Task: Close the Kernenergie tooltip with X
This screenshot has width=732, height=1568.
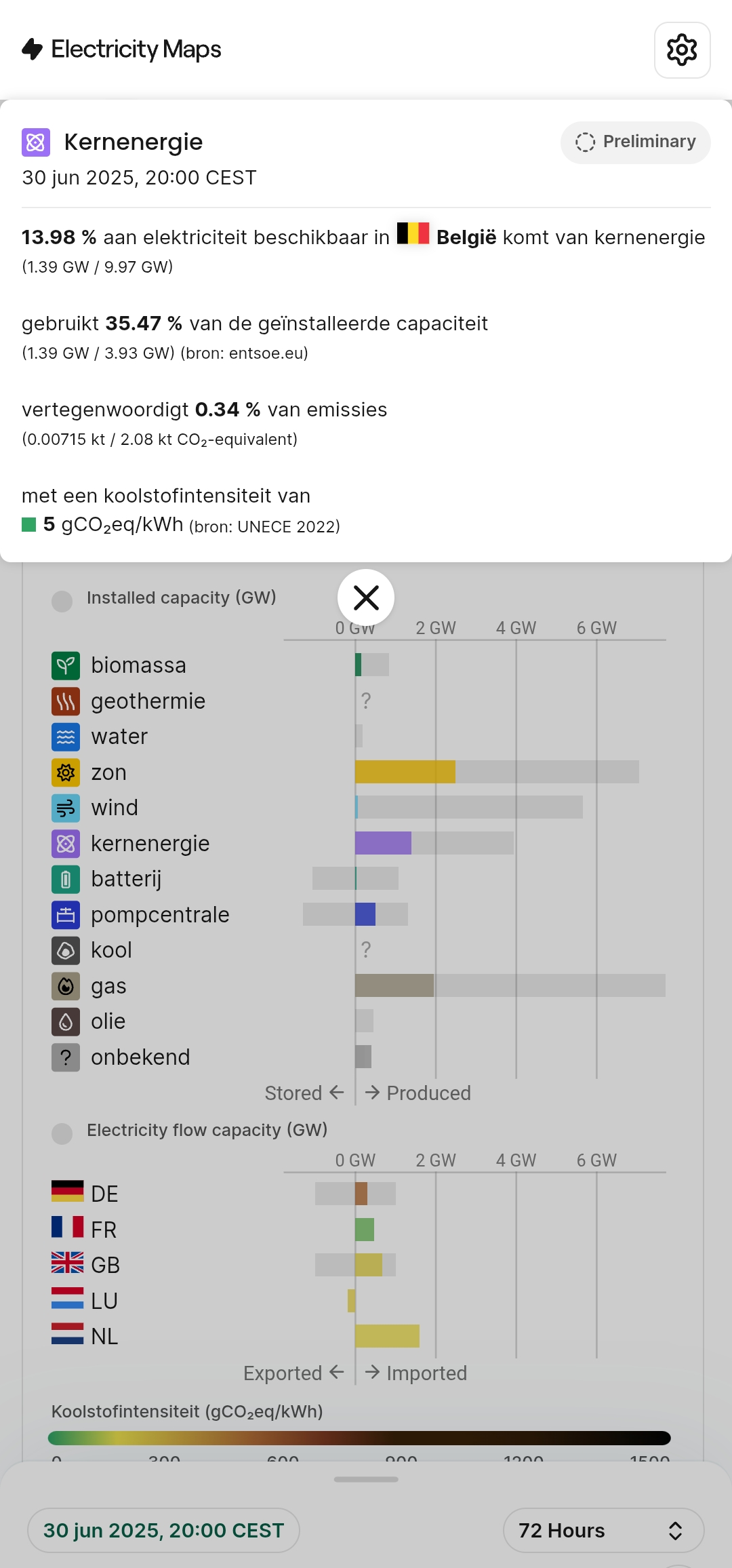Action: 366,597
